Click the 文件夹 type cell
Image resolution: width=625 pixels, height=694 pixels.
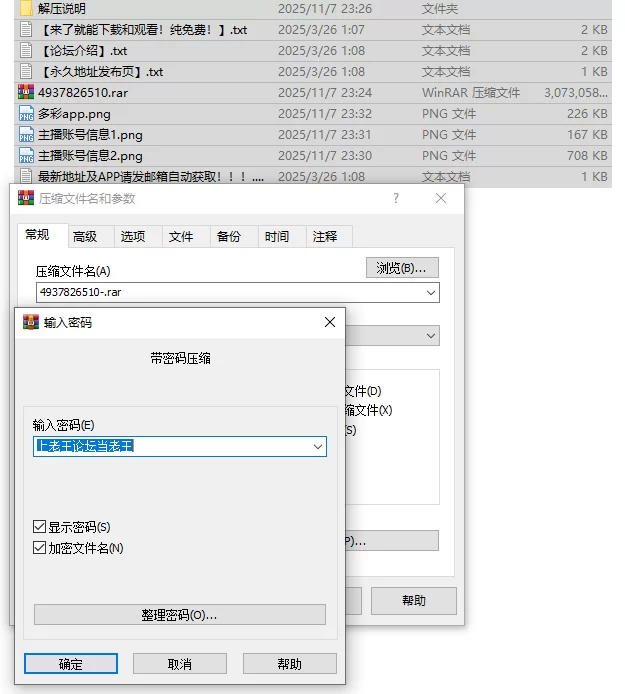[x=440, y=8]
